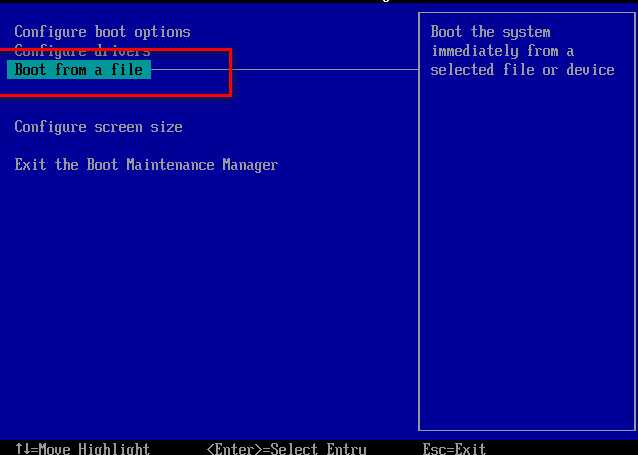The image size is (638, 455).
Task: Click the 'Boot the system' help line
Action: 490,32
